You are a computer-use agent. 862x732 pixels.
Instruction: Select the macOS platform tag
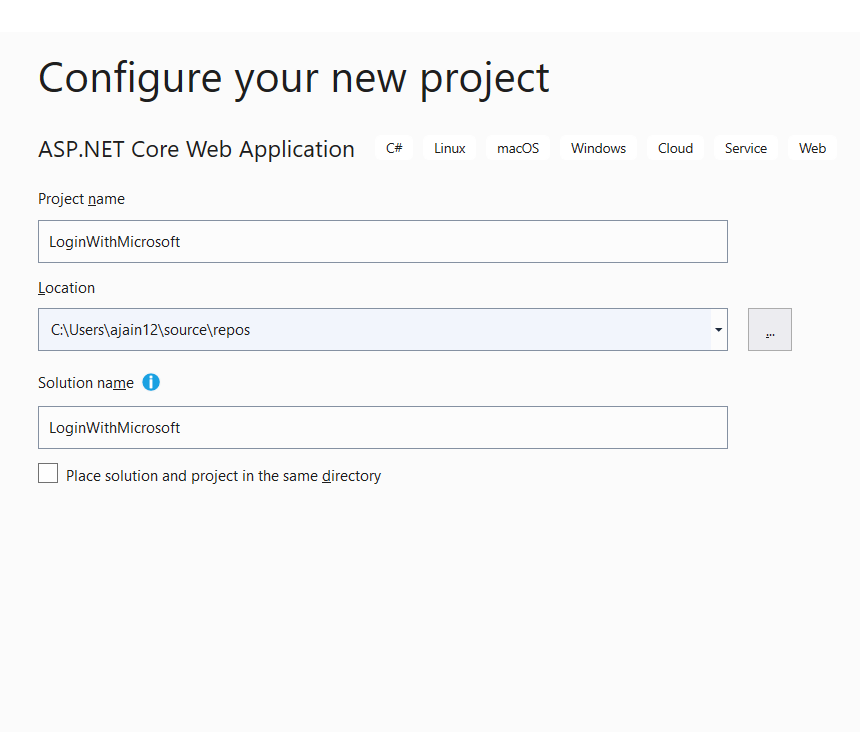517,147
